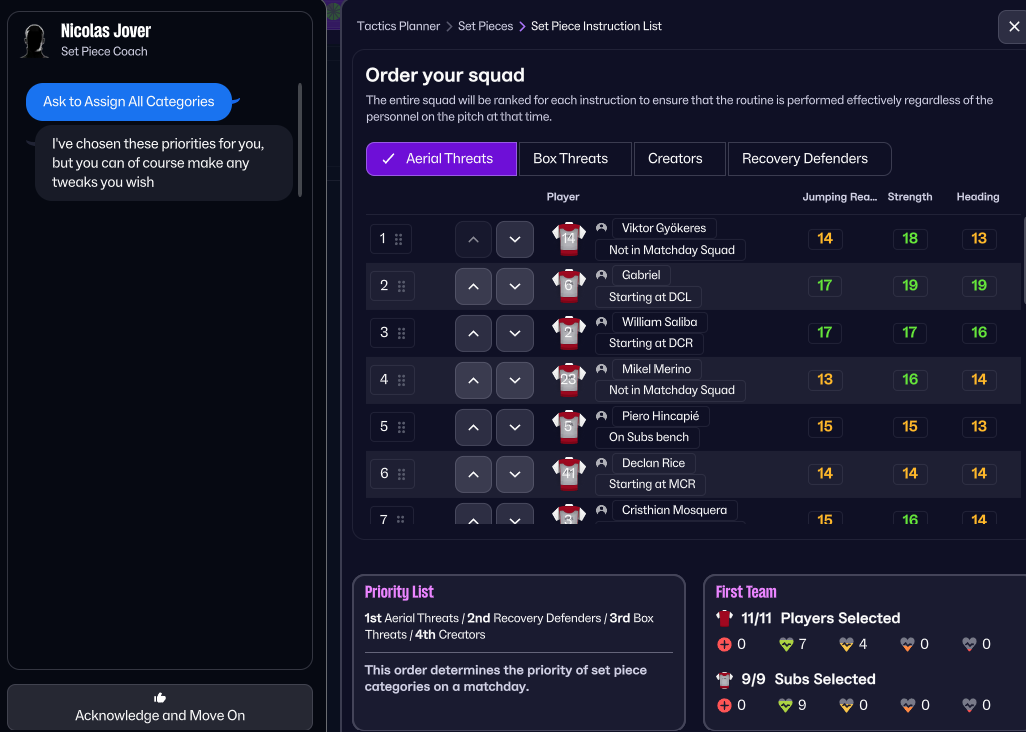
Task: Click William Saliba's number 2 shirt icon
Action: [x=569, y=333]
